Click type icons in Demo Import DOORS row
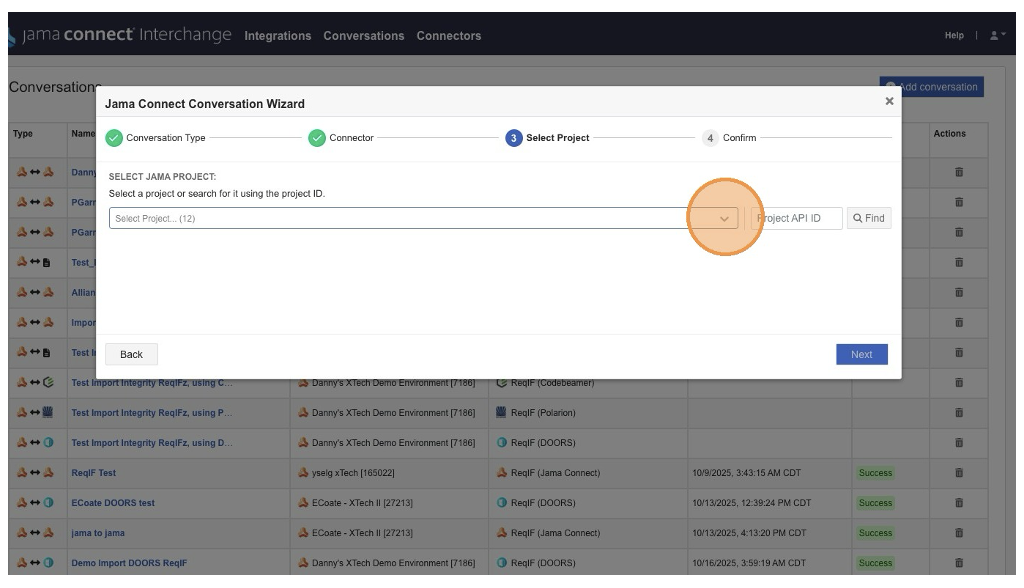Screen dimensions: 1024x588 click(x=35, y=563)
